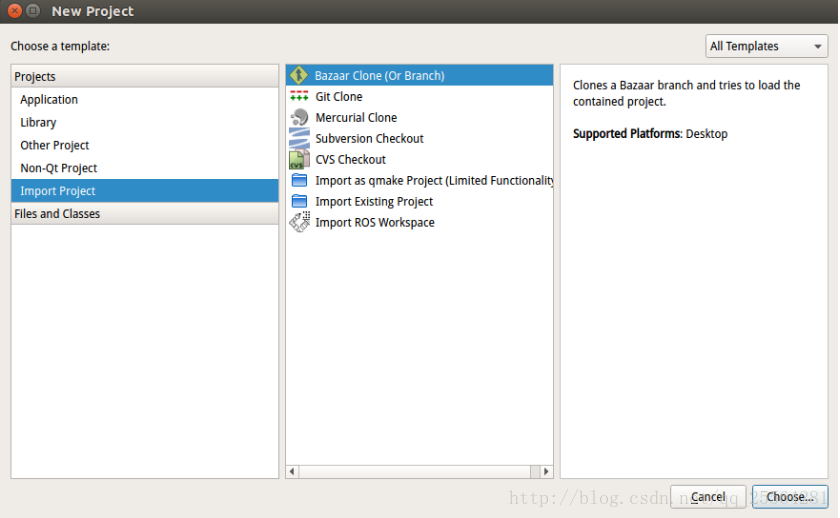The image size is (840, 518).
Task: Select the Mercurial Clone template
Action: point(419,117)
